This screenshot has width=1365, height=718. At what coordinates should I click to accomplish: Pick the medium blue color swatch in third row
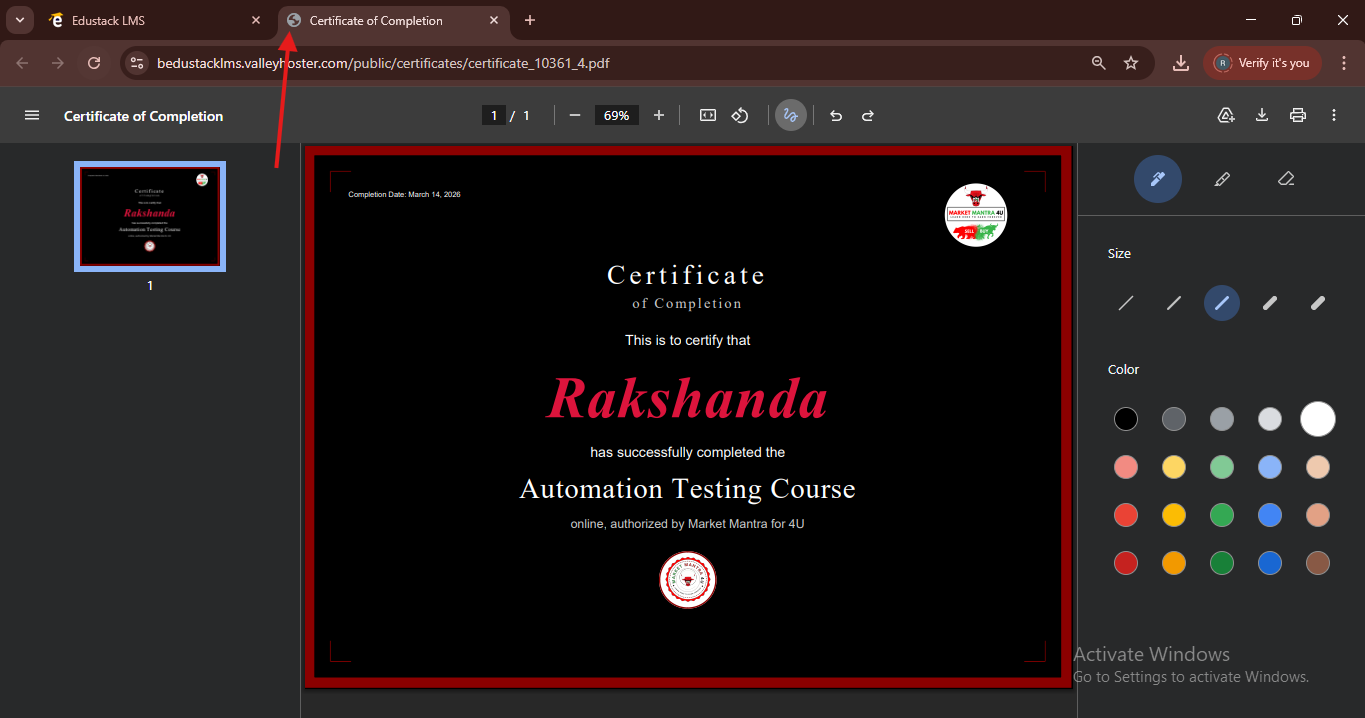click(x=1270, y=515)
